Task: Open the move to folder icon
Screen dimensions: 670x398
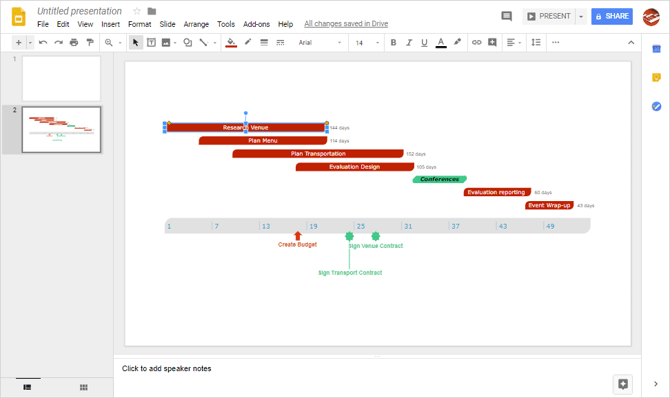Action: point(152,11)
